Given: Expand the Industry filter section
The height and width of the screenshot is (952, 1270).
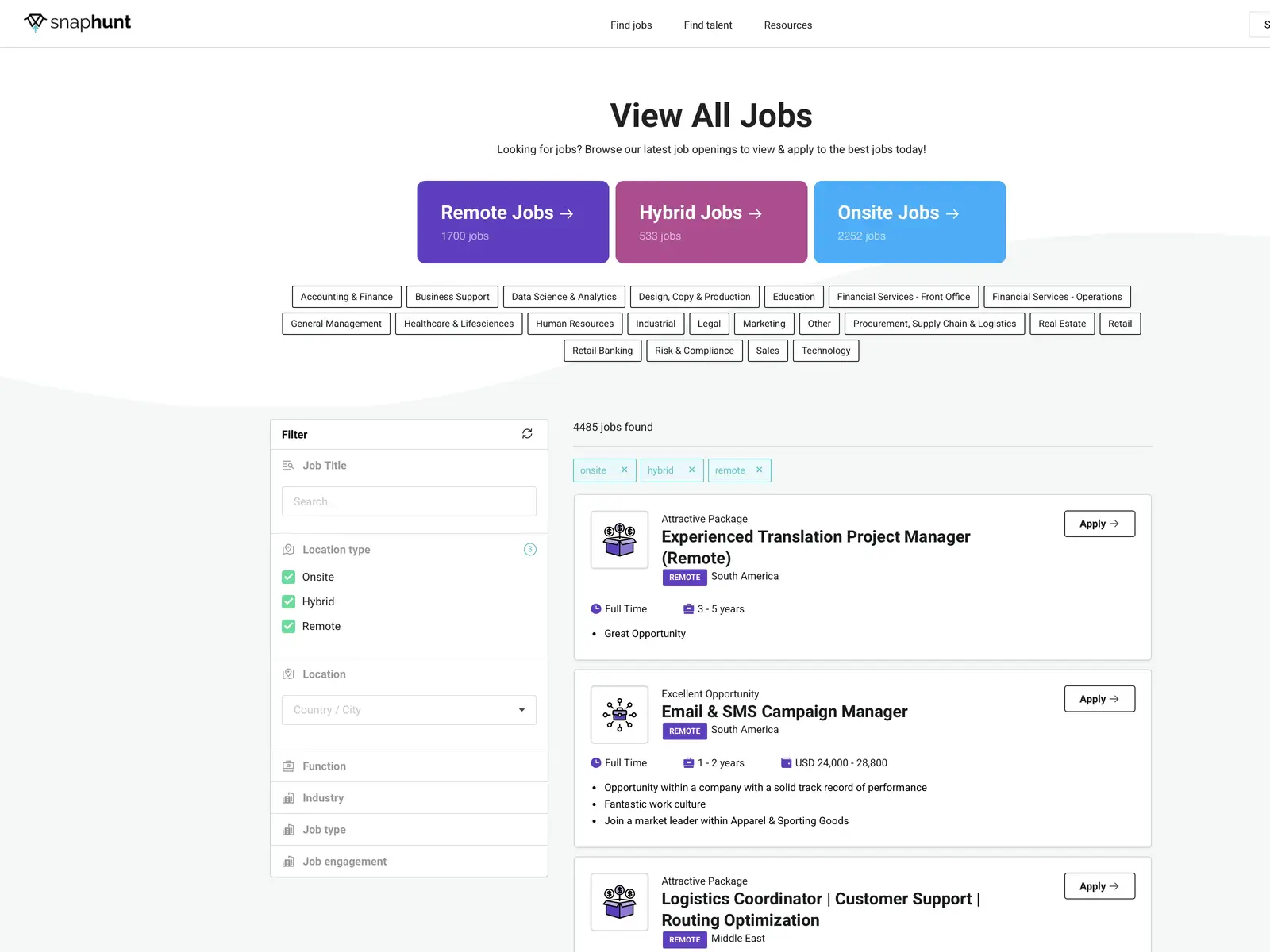Looking at the screenshot, I should tap(409, 798).
